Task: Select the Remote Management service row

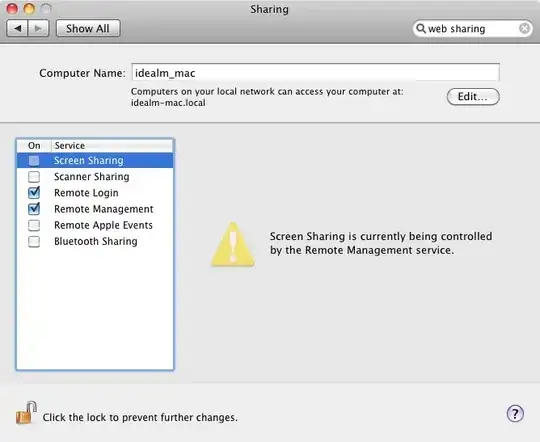Action: pos(95,209)
